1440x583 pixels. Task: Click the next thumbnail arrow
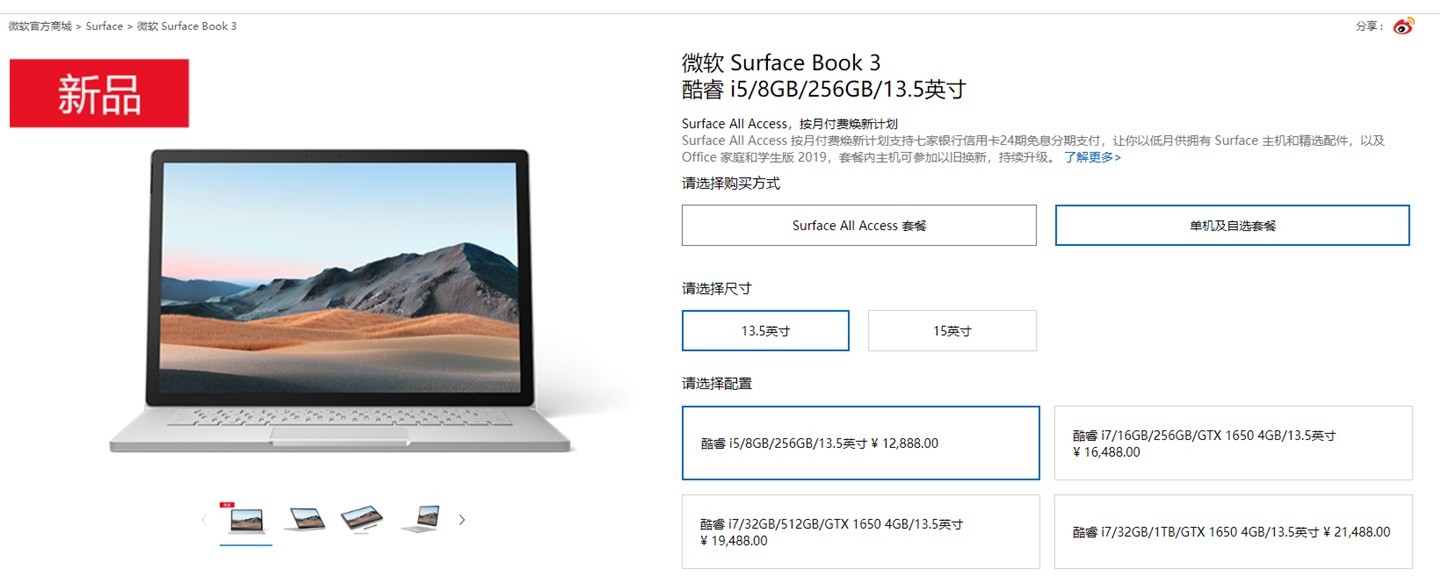click(x=462, y=520)
